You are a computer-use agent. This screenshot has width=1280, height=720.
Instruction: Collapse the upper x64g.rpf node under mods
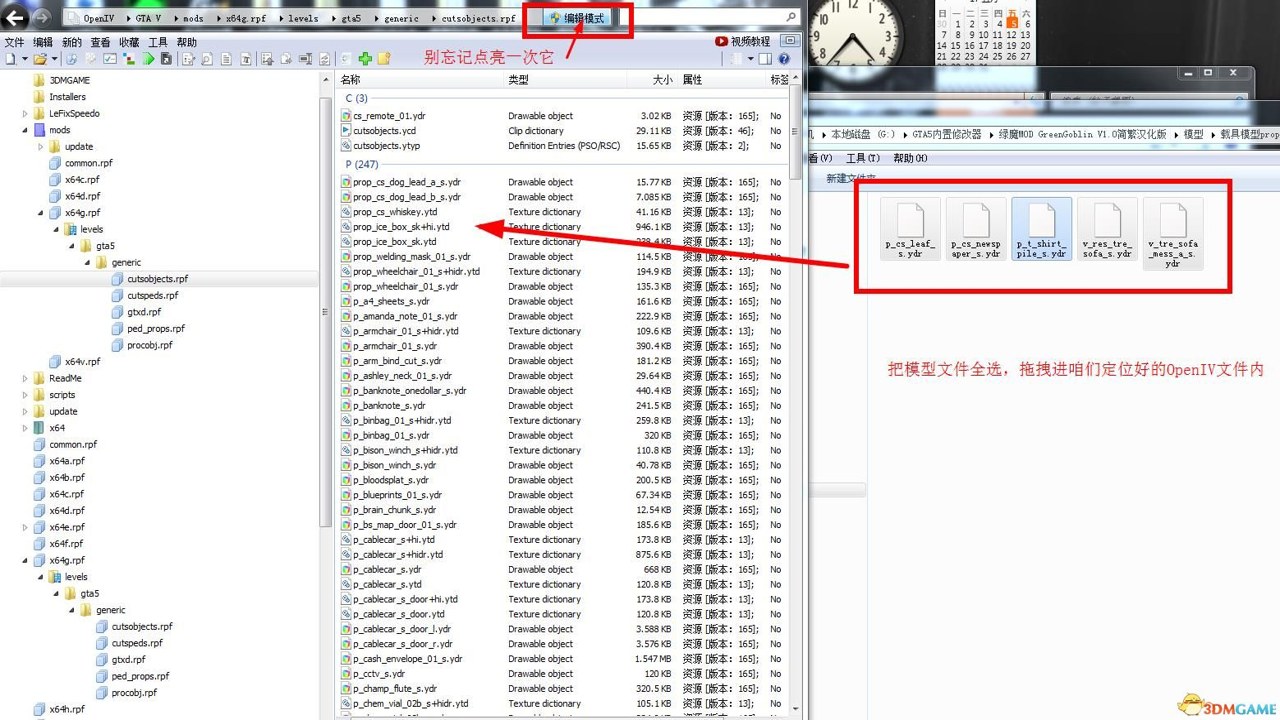41,213
